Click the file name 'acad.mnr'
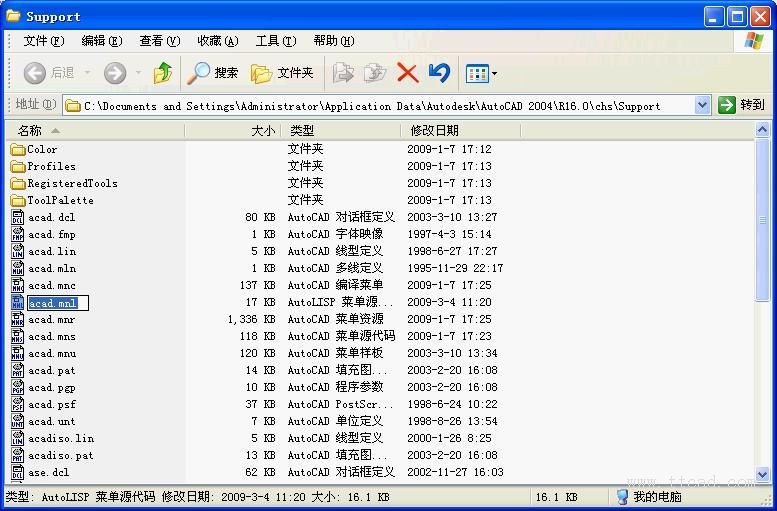Screen dimensions: 777x511 point(52,320)
